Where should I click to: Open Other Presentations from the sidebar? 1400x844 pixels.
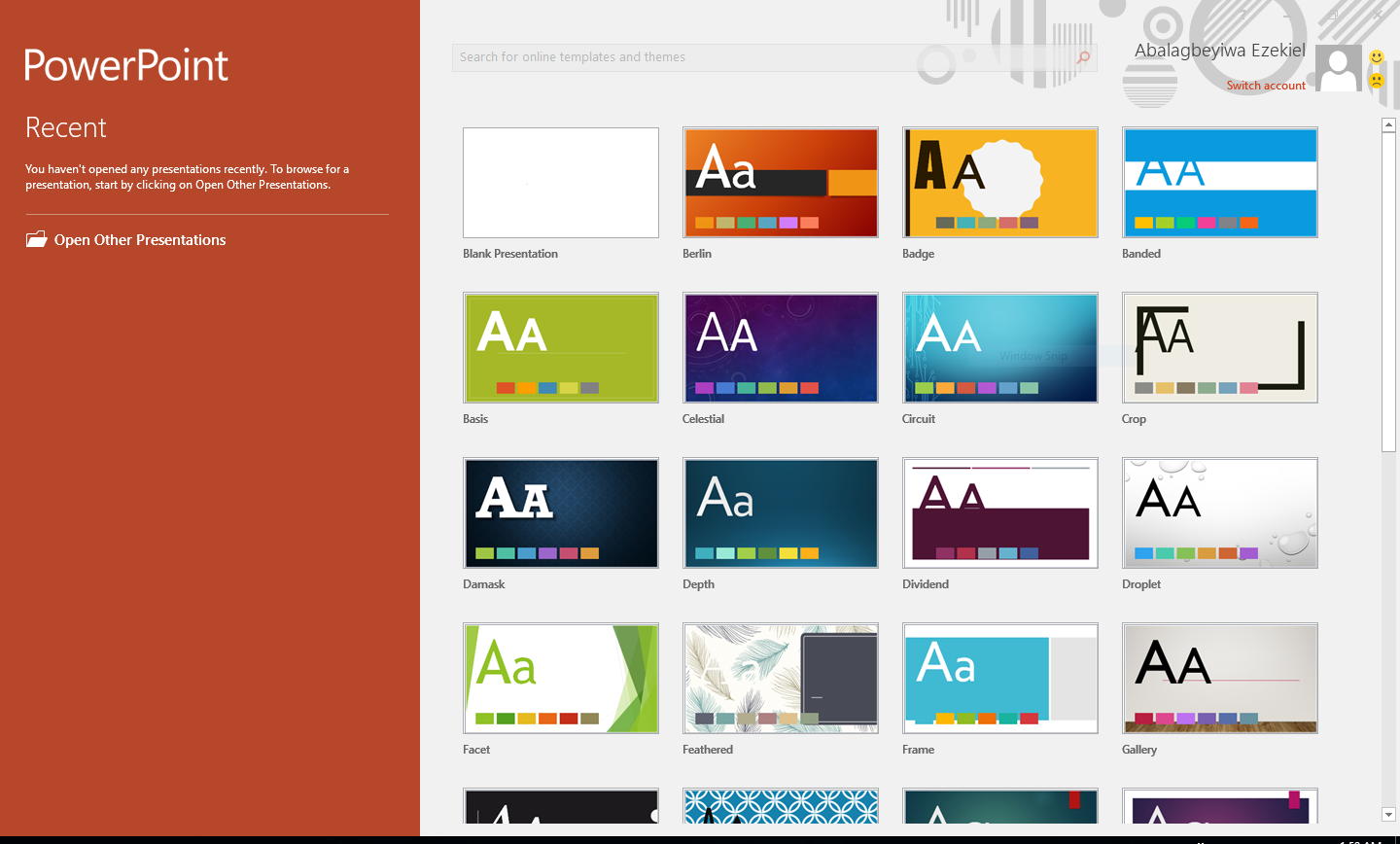click(x=126, y=240)
